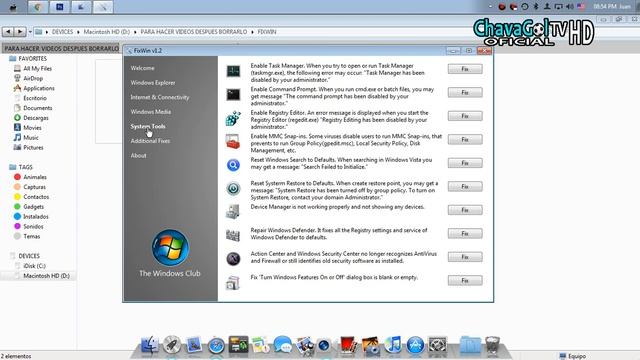
Task: Open Launchpad rocket in the dock
Action: (172, 345)
